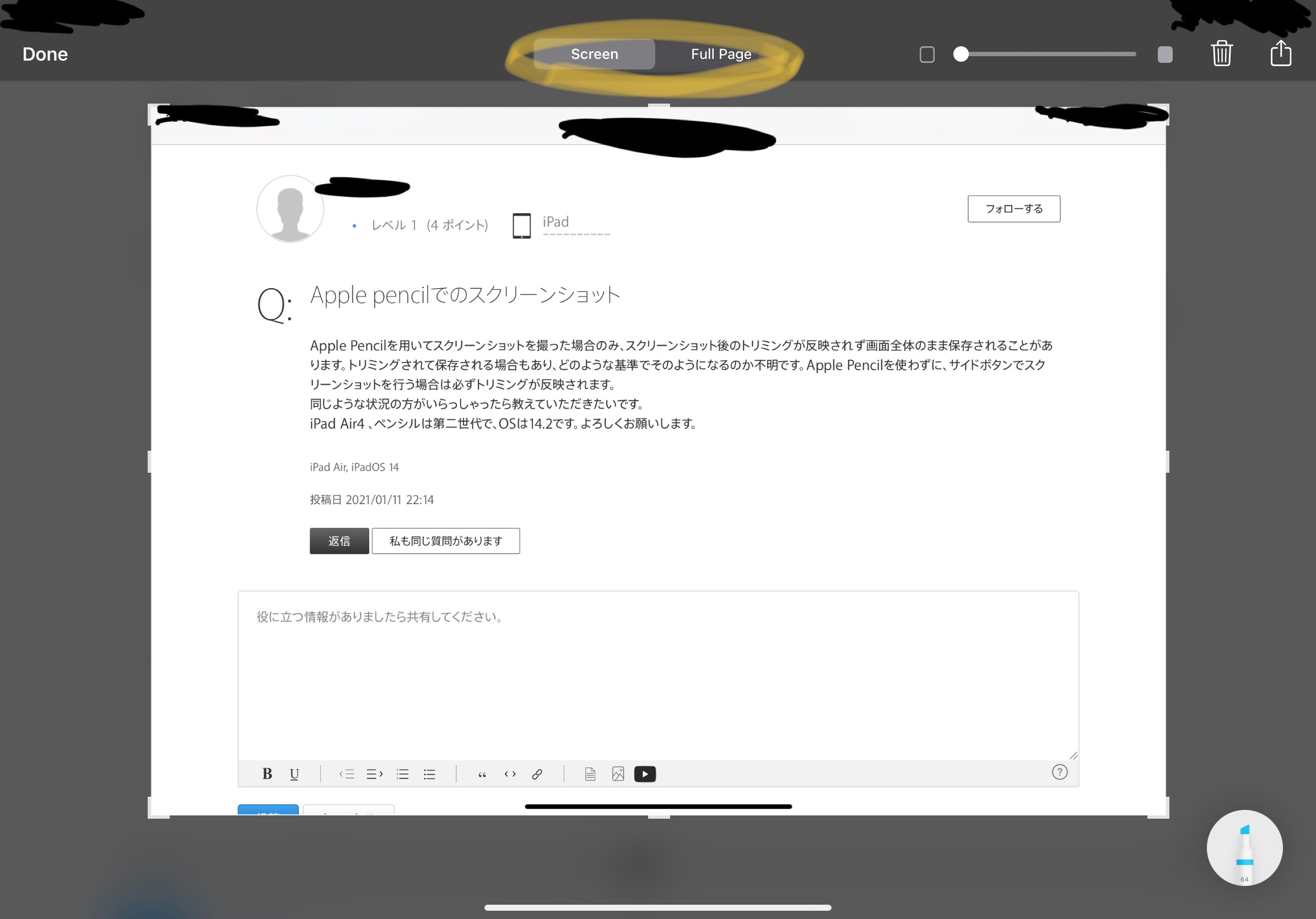Insert a numbered list

[402, 774]
